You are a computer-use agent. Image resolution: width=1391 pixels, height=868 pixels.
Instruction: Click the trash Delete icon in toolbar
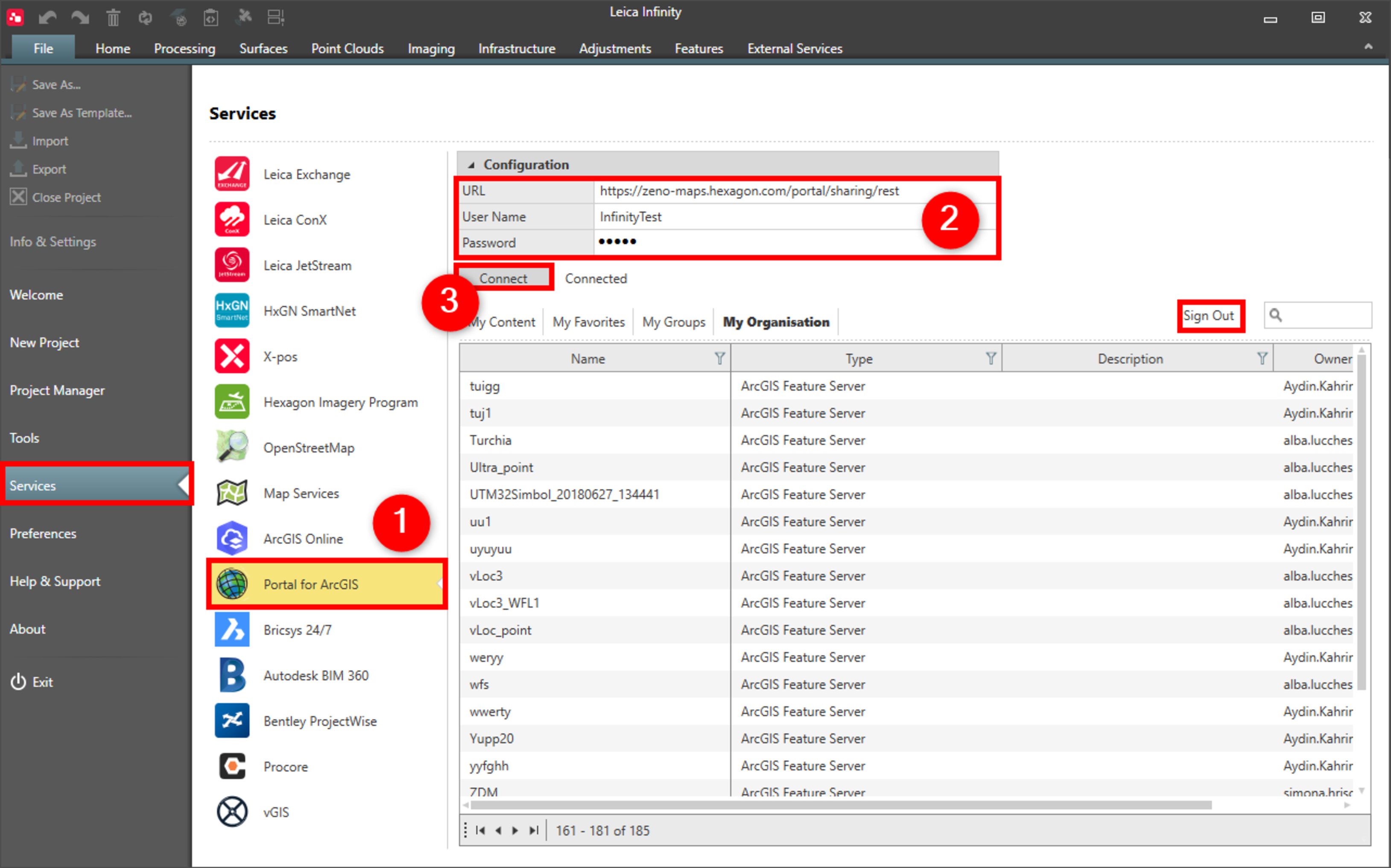113,18
